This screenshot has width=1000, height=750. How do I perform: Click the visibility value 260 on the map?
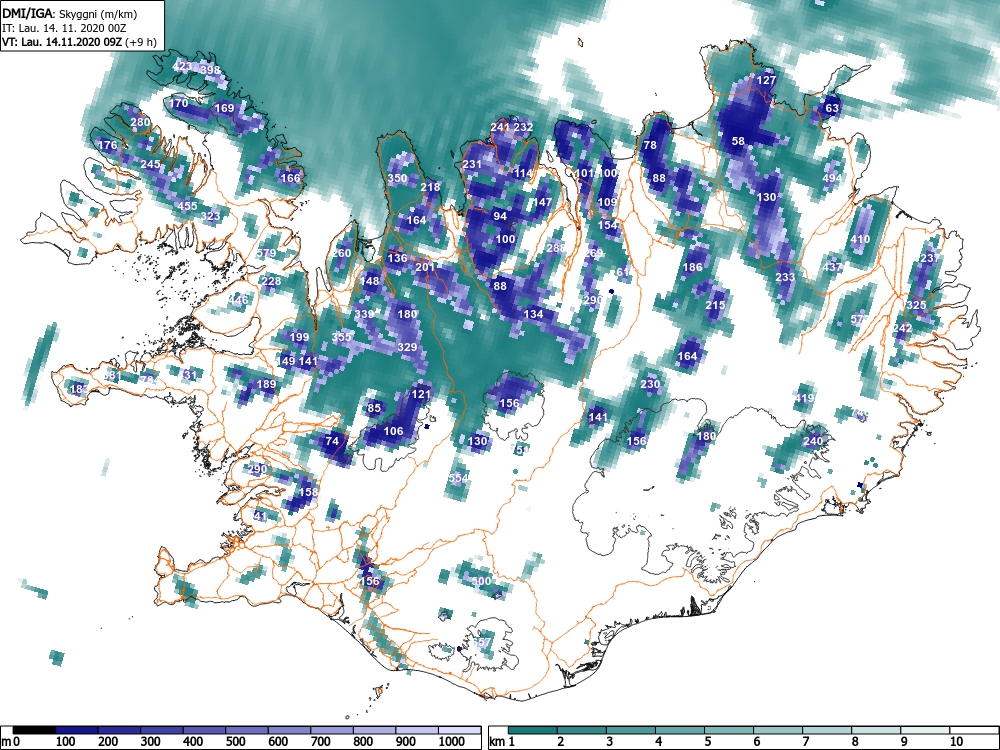coord(341,253)
